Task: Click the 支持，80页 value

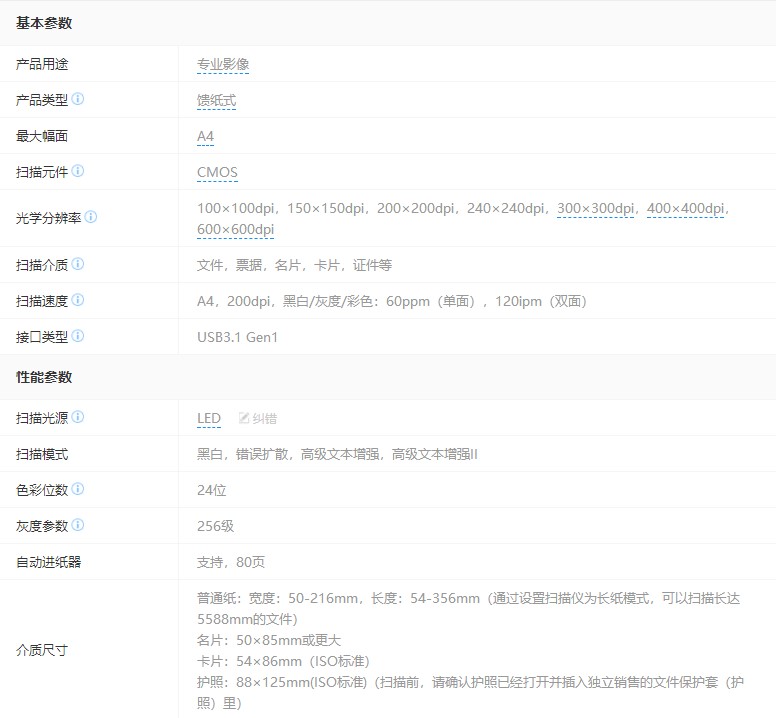Action: coord(231,562)
